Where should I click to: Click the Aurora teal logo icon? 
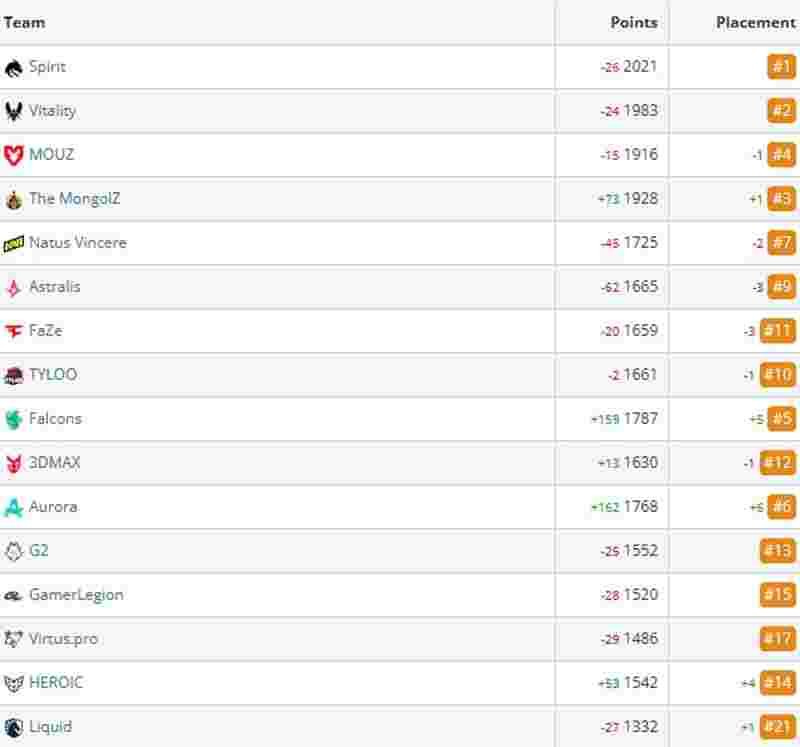tap(14, 508)
